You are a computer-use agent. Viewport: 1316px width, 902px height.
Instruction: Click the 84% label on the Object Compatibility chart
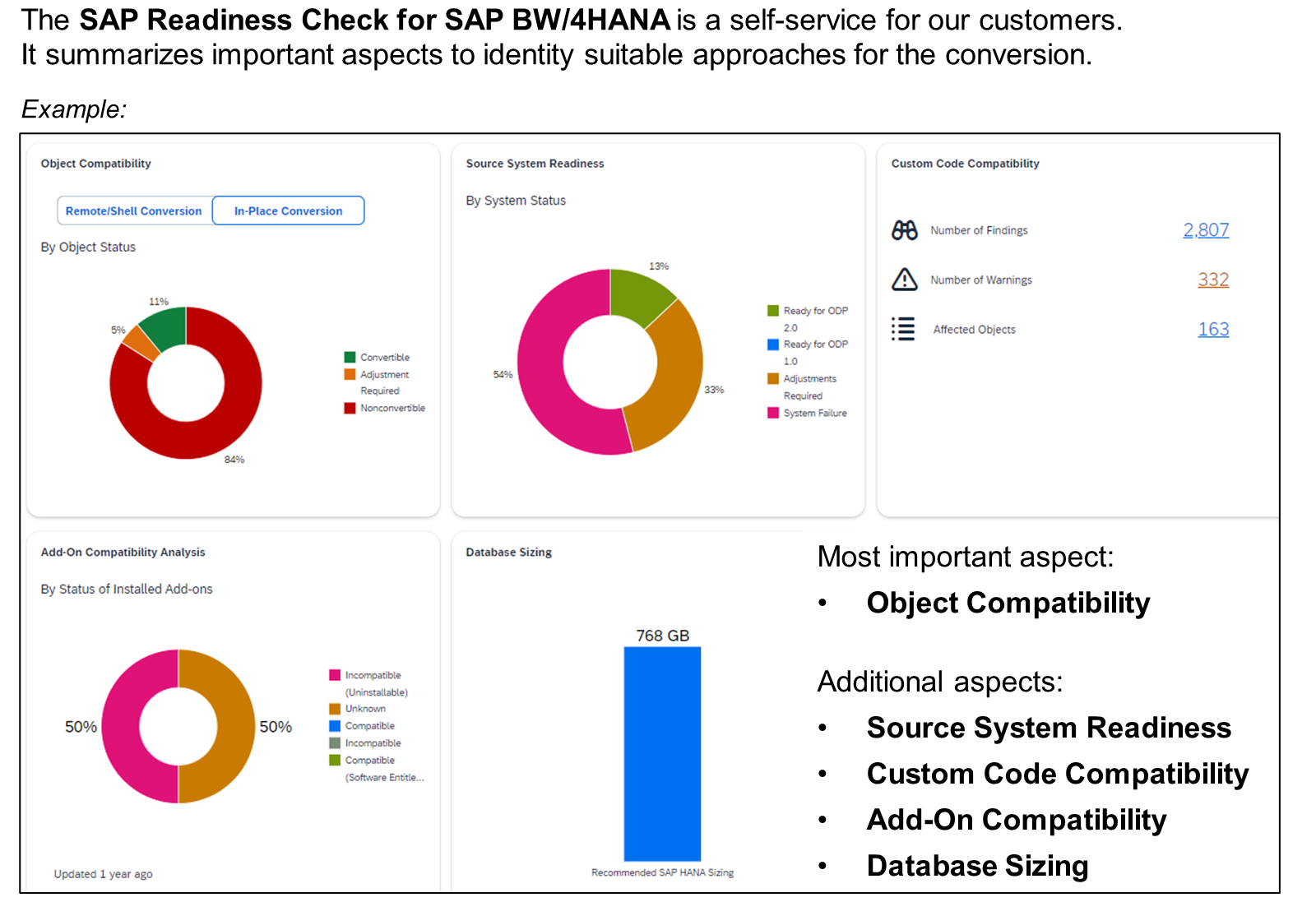coord(234,460)
